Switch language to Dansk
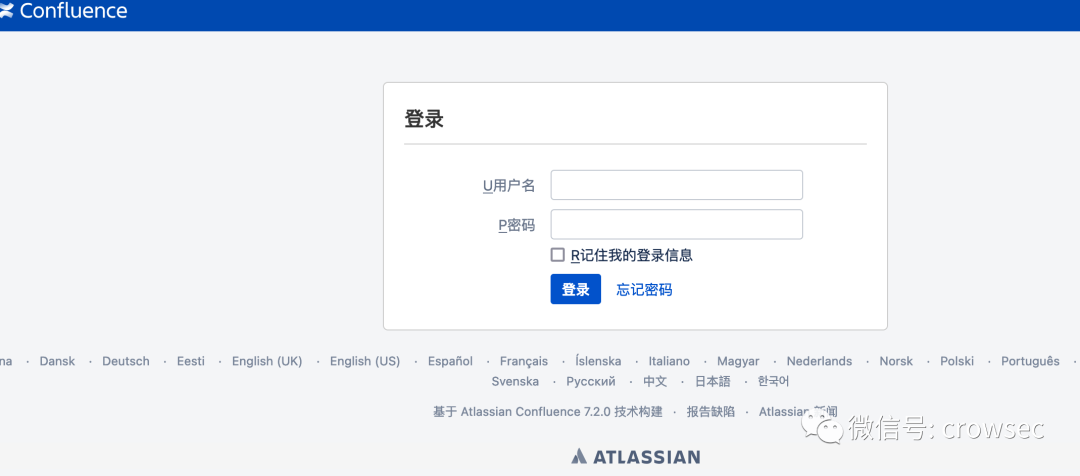The height and width of the screenshot is (476, 1080). (57, 361)
